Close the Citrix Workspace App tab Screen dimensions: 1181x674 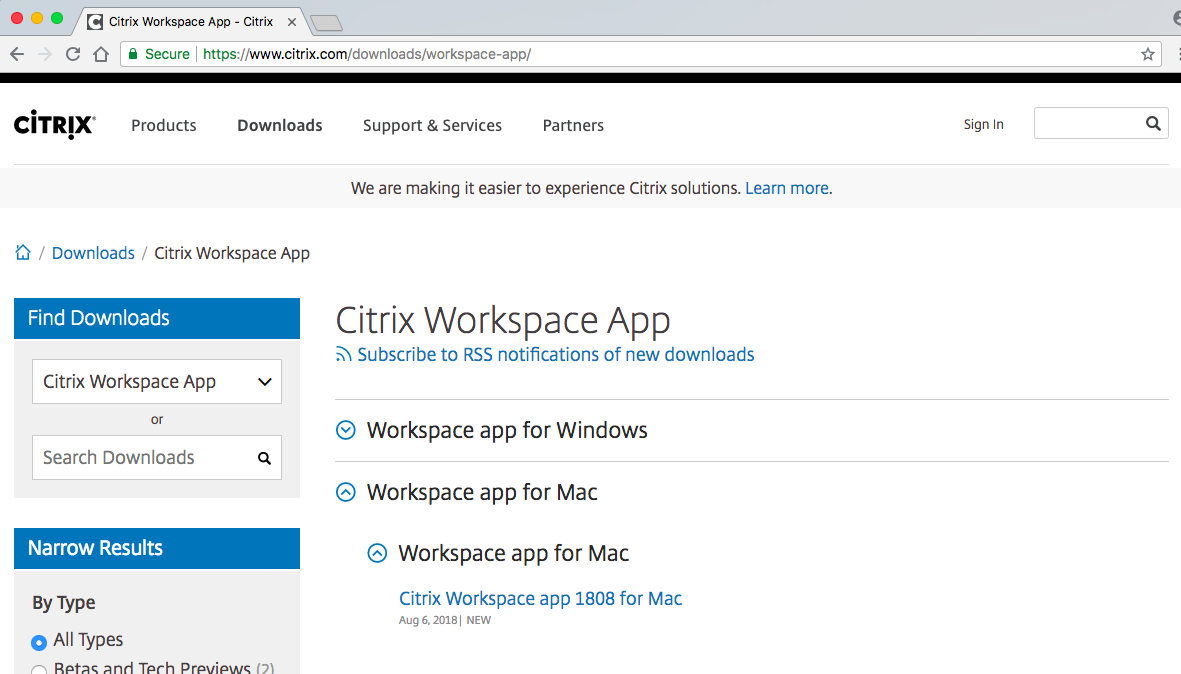291,22
